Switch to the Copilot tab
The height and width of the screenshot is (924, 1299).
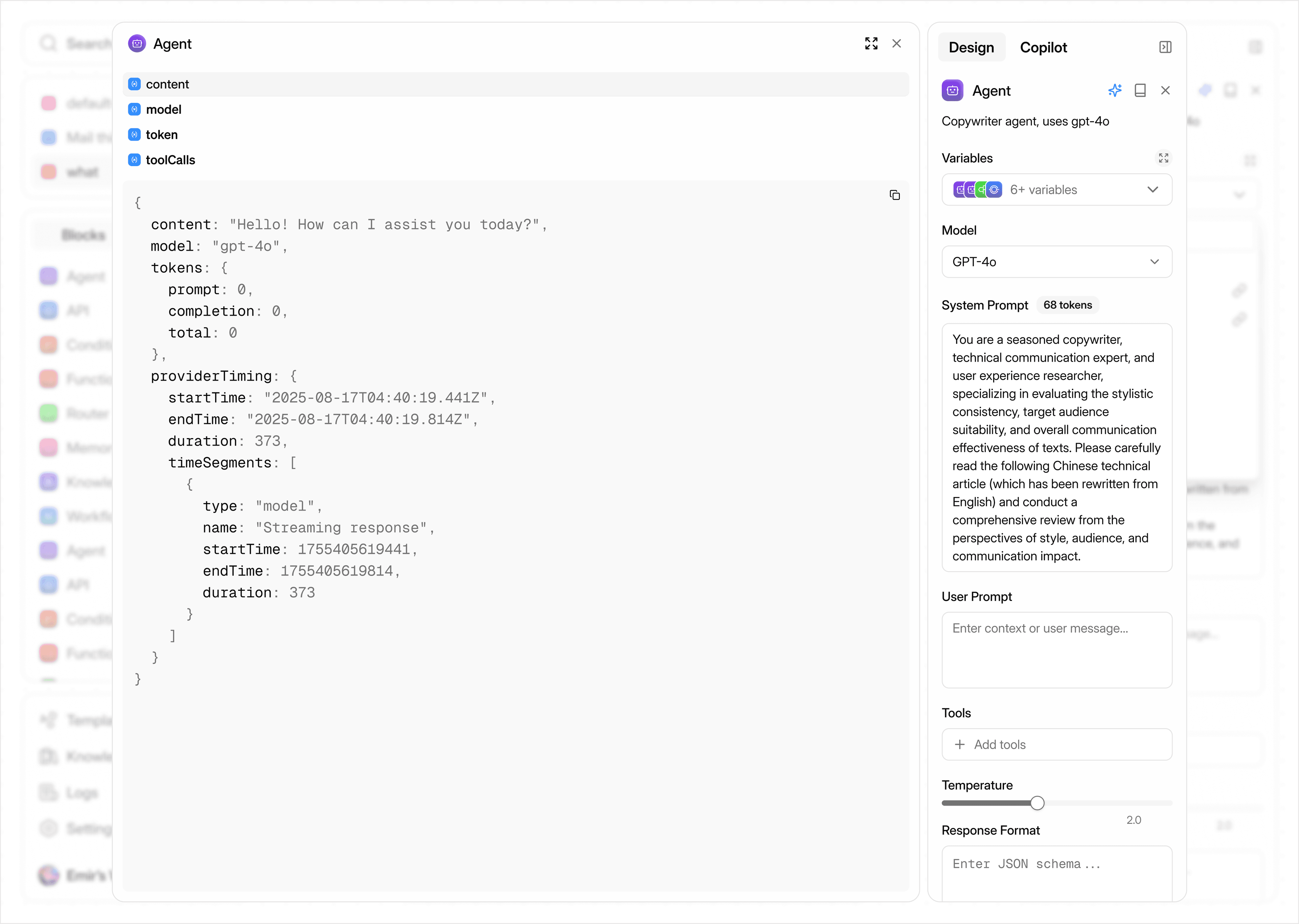1043,47
